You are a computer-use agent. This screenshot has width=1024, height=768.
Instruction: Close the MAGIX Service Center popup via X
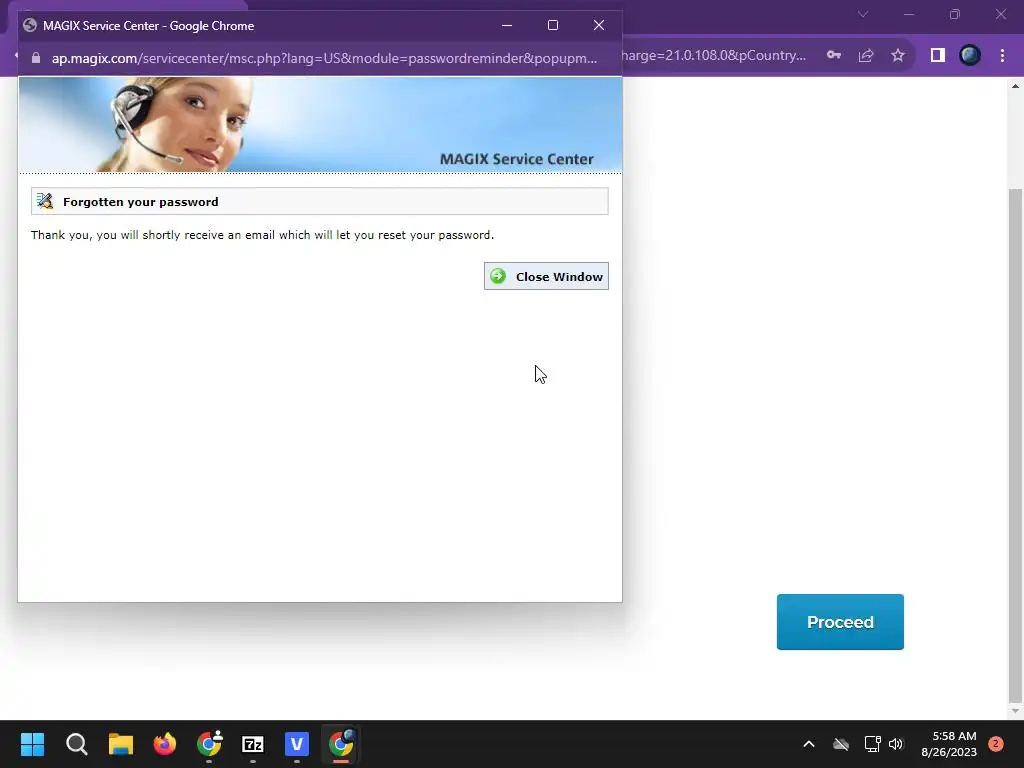[x=599, y=25]
